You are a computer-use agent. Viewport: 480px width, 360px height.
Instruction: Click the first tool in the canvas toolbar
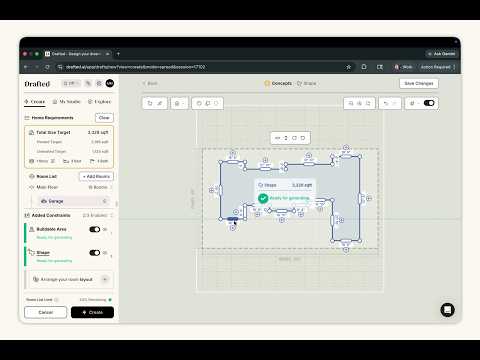tap(150, 103)
